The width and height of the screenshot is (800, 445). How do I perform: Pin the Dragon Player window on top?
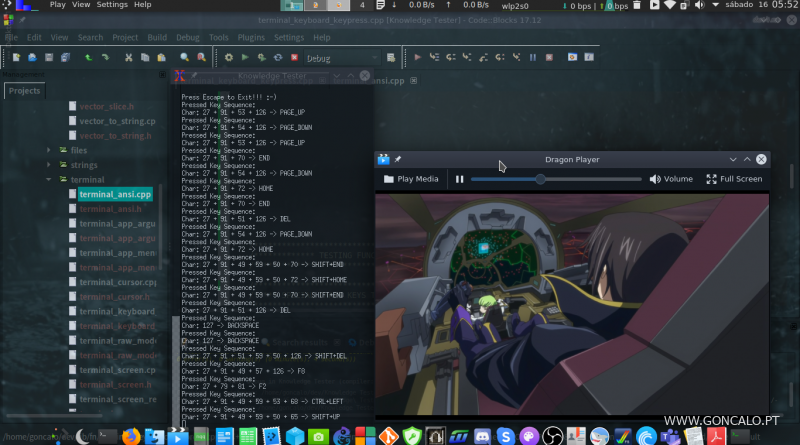[397, 159]
